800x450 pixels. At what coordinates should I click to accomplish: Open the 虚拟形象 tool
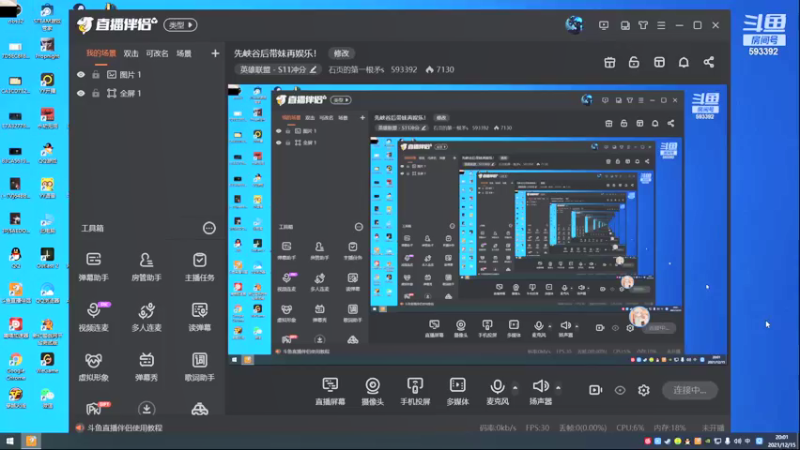(x=93, y=366)
